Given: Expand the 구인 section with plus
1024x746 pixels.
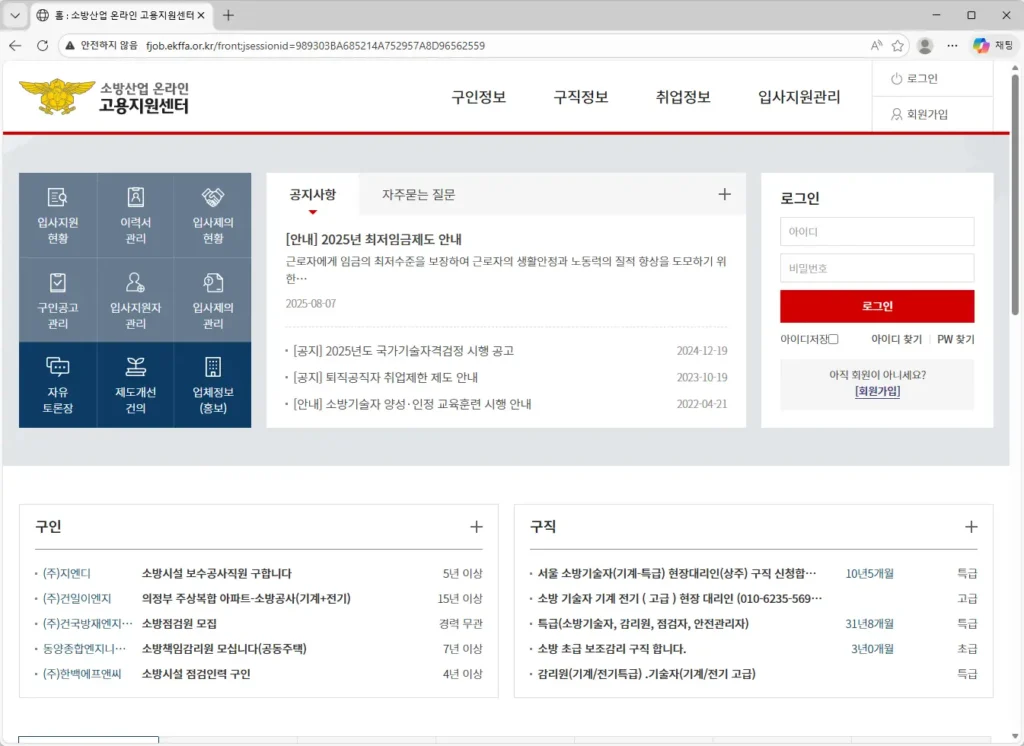Looking at the screenshot, I should tap(476, 527).
